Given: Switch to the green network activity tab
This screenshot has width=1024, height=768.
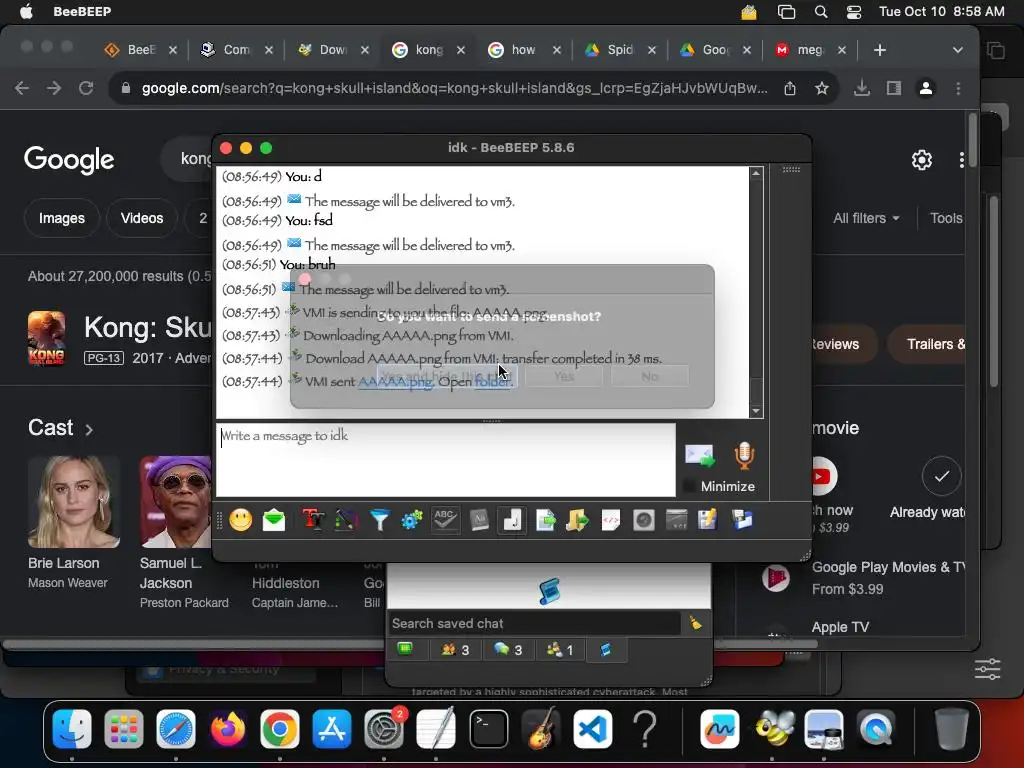Looking at the screenshot, I should coord(405,649).
